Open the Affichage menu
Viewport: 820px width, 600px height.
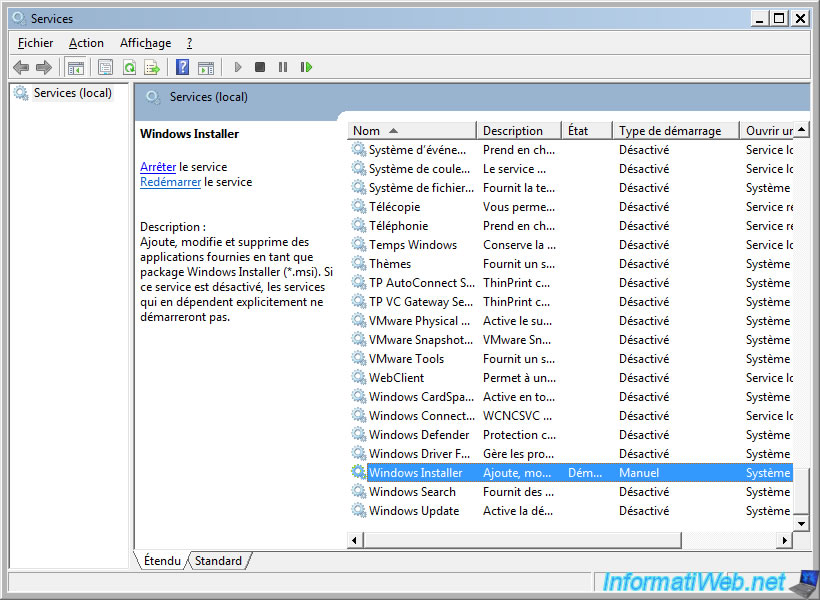coord(145,43)
